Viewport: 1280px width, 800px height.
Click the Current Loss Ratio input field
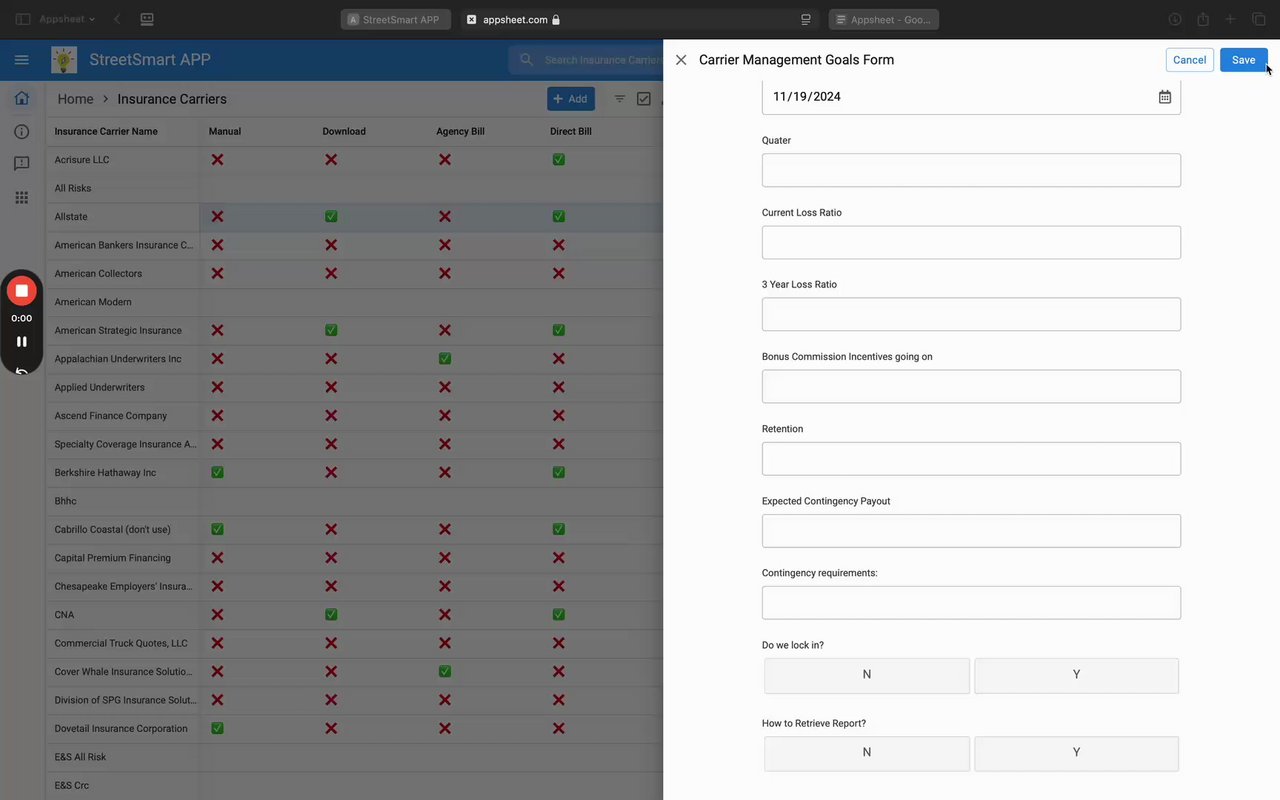tap(971, 242)
